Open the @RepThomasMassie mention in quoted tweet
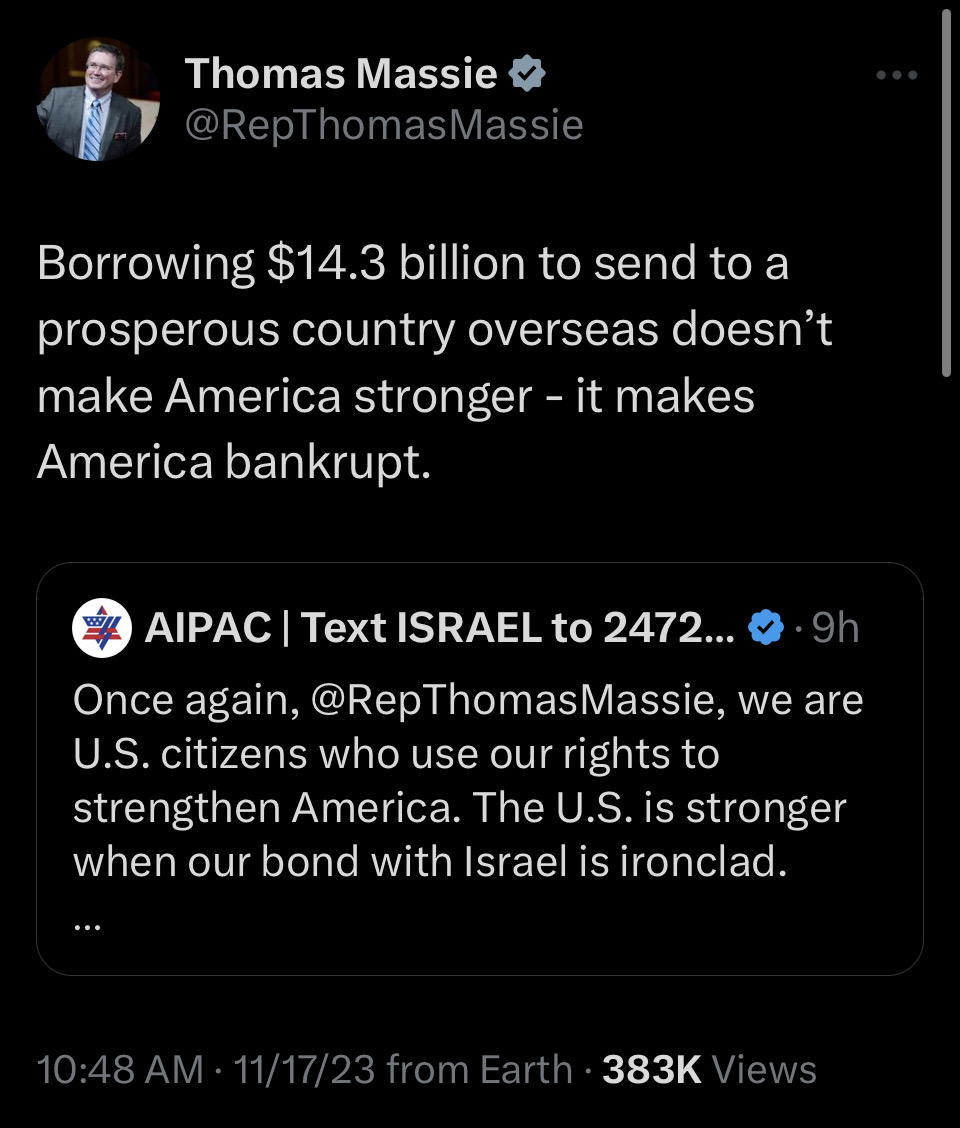 click(517, 700)
